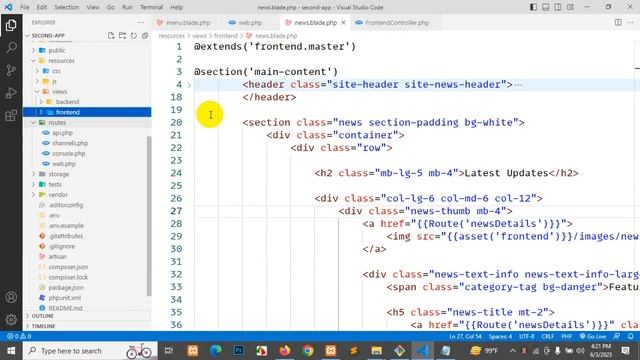Collapse all folders in explorer

coord(145,36)
